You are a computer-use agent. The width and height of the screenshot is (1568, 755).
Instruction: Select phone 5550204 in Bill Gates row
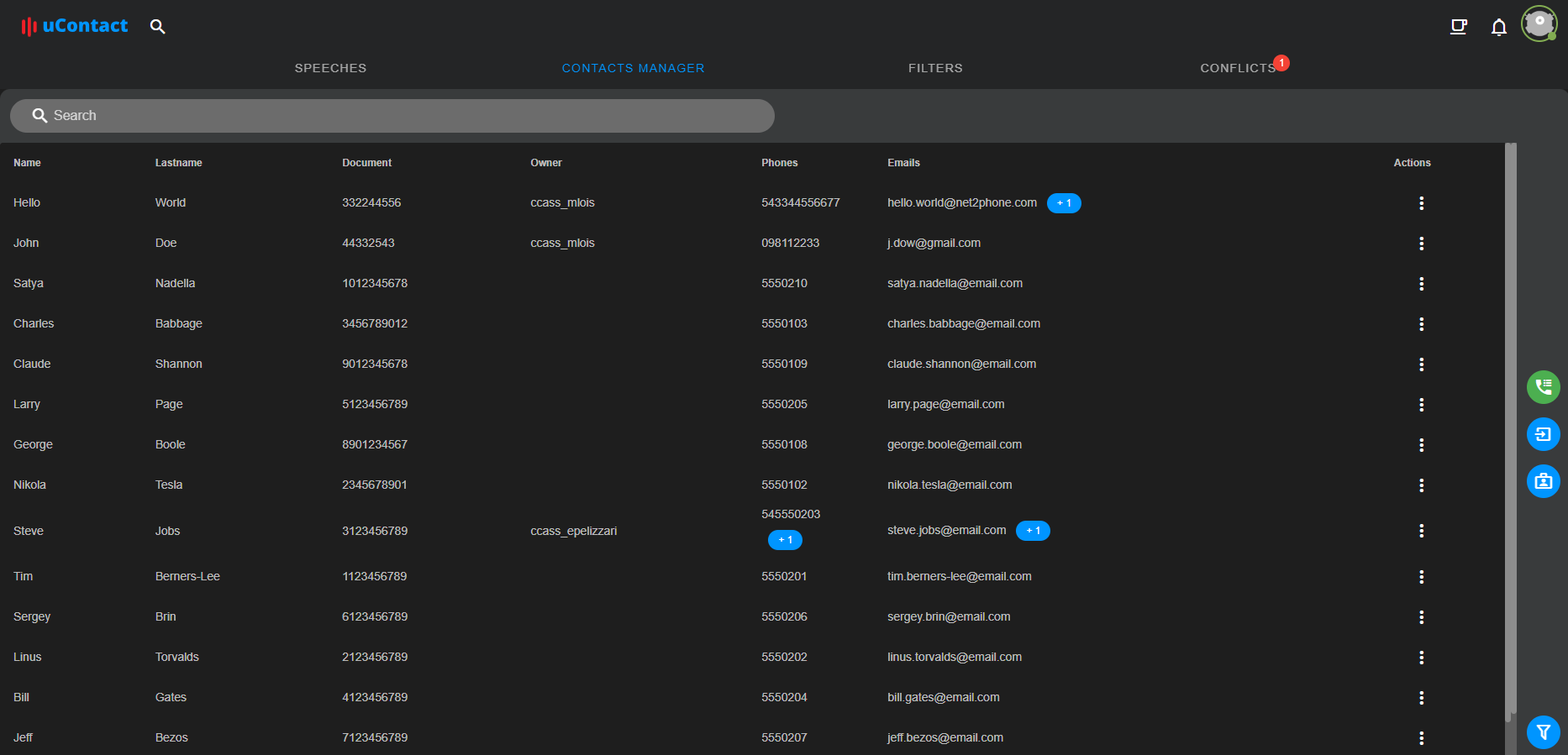click(x=784, y=697)
